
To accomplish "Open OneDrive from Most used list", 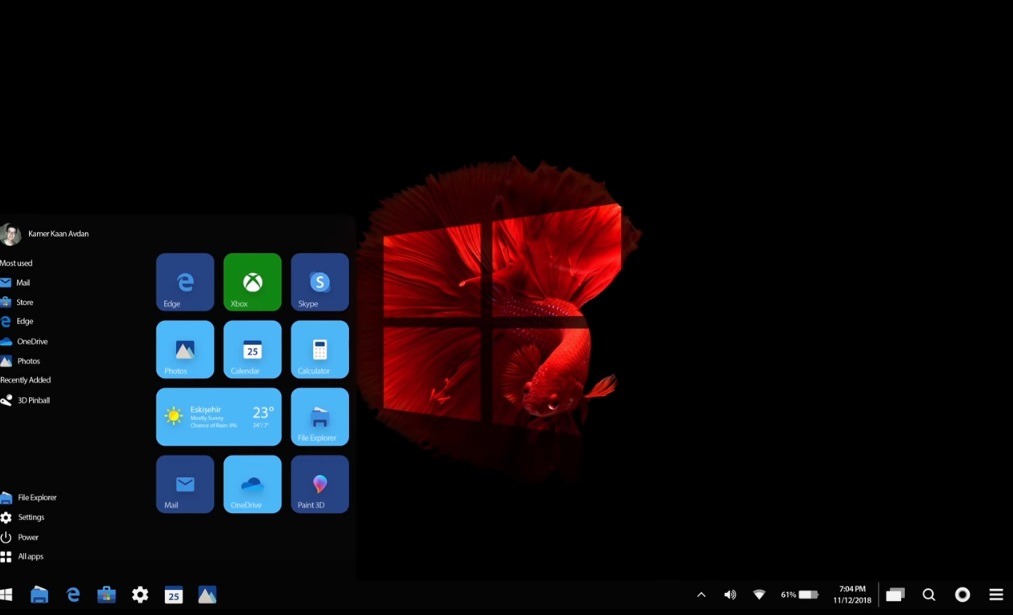I will (24, 341).
